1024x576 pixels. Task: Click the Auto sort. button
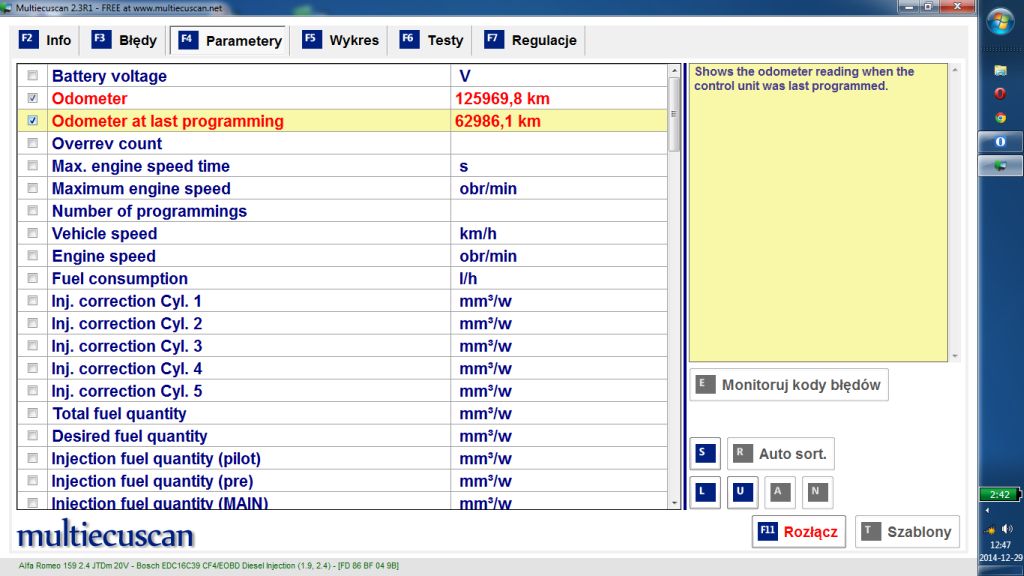780,454
